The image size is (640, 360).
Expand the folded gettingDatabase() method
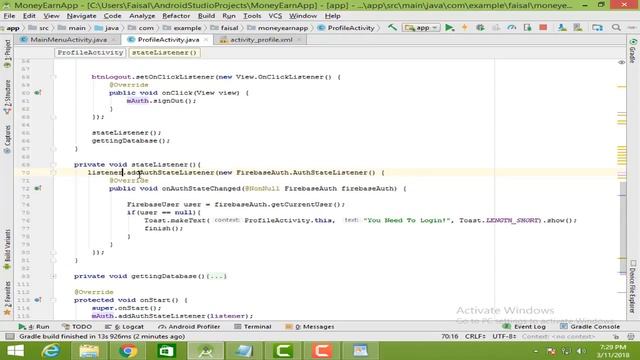[53, 276]
